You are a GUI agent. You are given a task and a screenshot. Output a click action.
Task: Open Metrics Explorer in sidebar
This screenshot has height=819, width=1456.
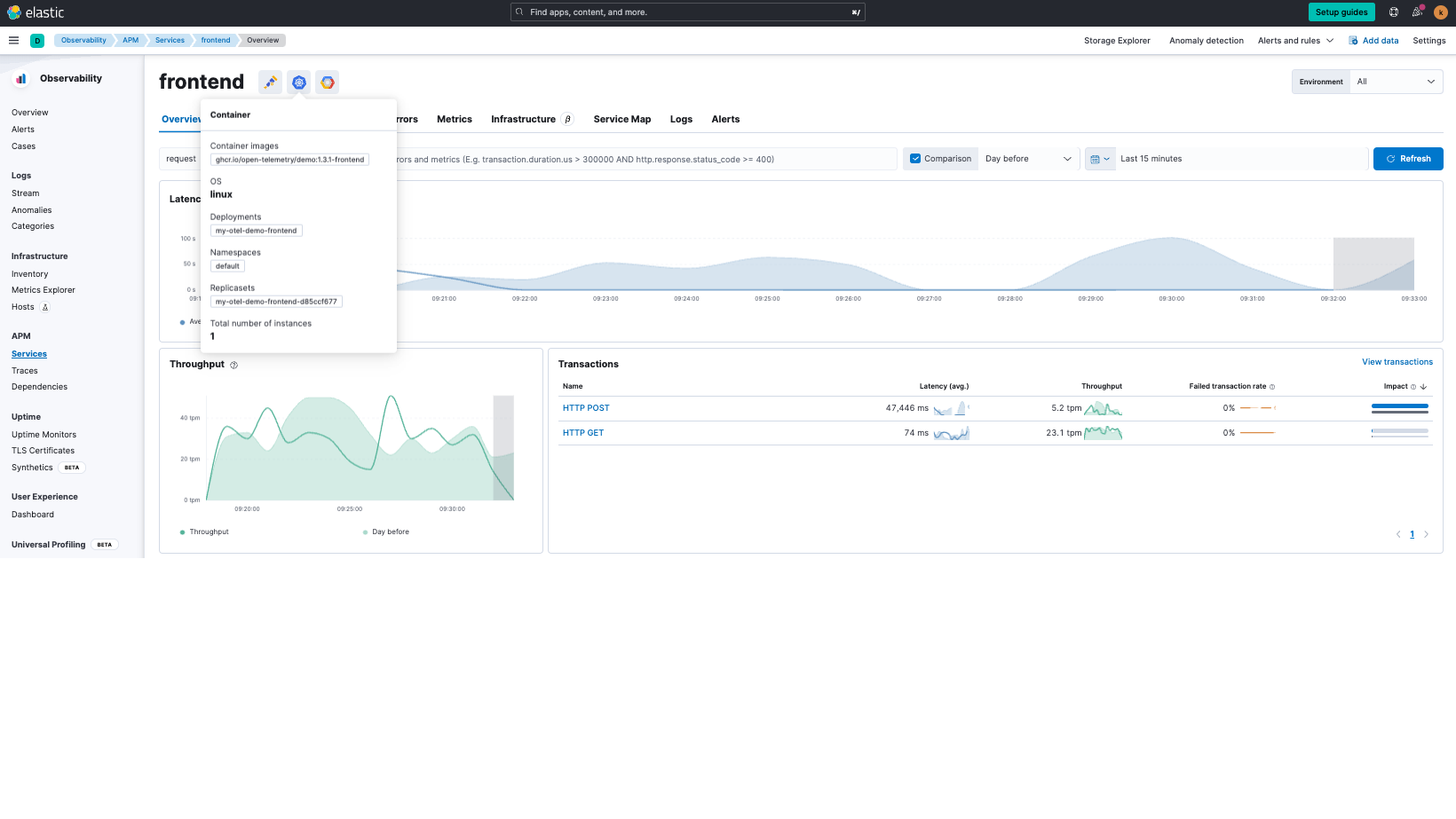(x=44, y=290)
